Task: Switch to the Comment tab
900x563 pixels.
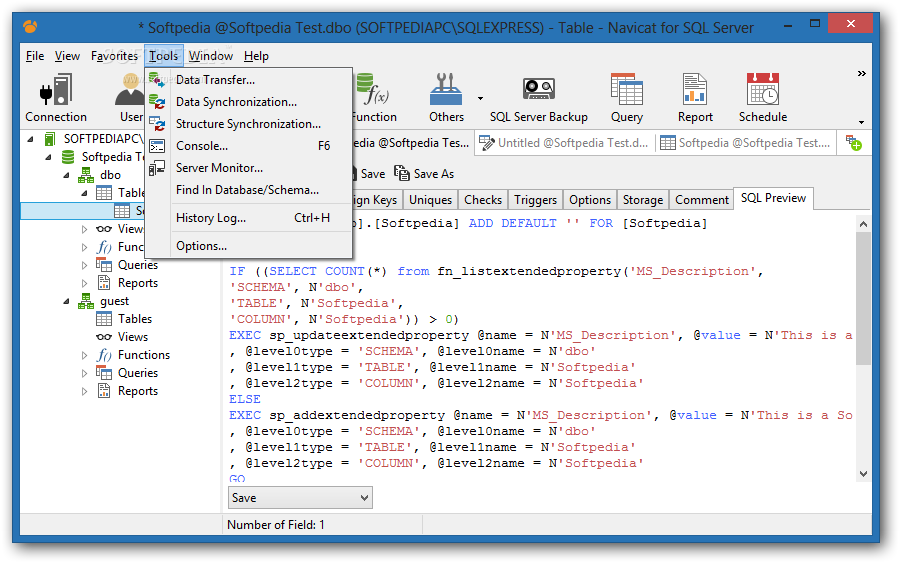Action: point(701,200)
